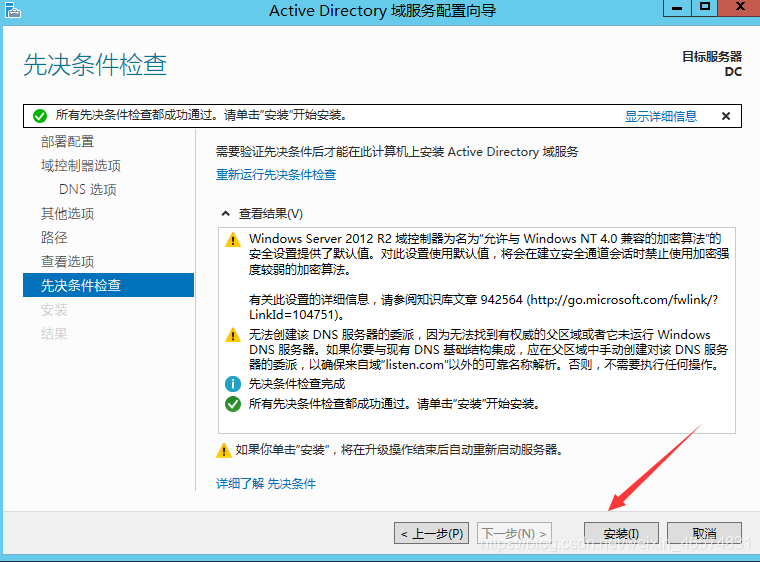Click the text mentioning 知识库文章 942564

pos(483,307)
